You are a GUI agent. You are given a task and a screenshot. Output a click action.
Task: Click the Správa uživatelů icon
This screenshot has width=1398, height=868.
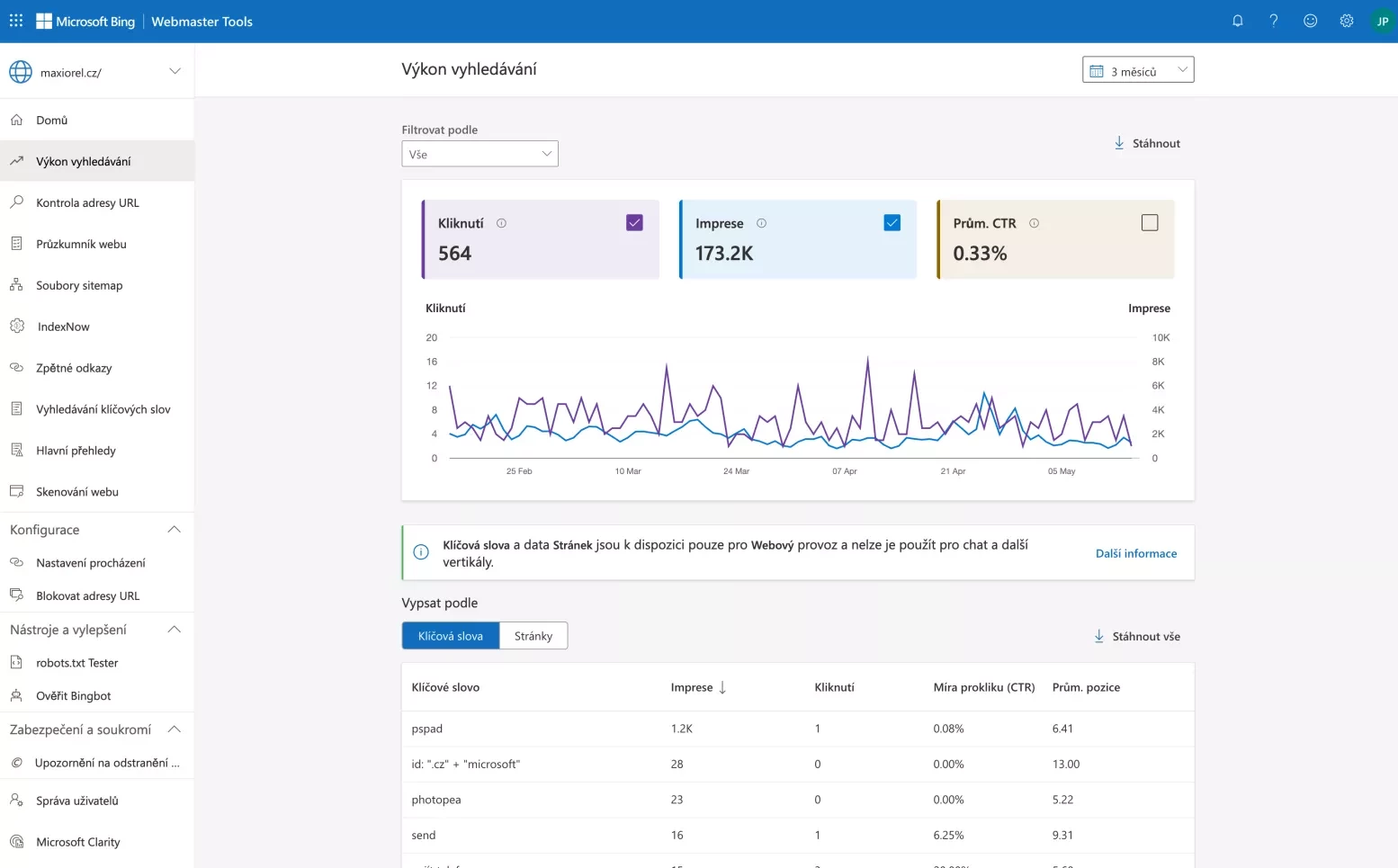coord(16,800)
